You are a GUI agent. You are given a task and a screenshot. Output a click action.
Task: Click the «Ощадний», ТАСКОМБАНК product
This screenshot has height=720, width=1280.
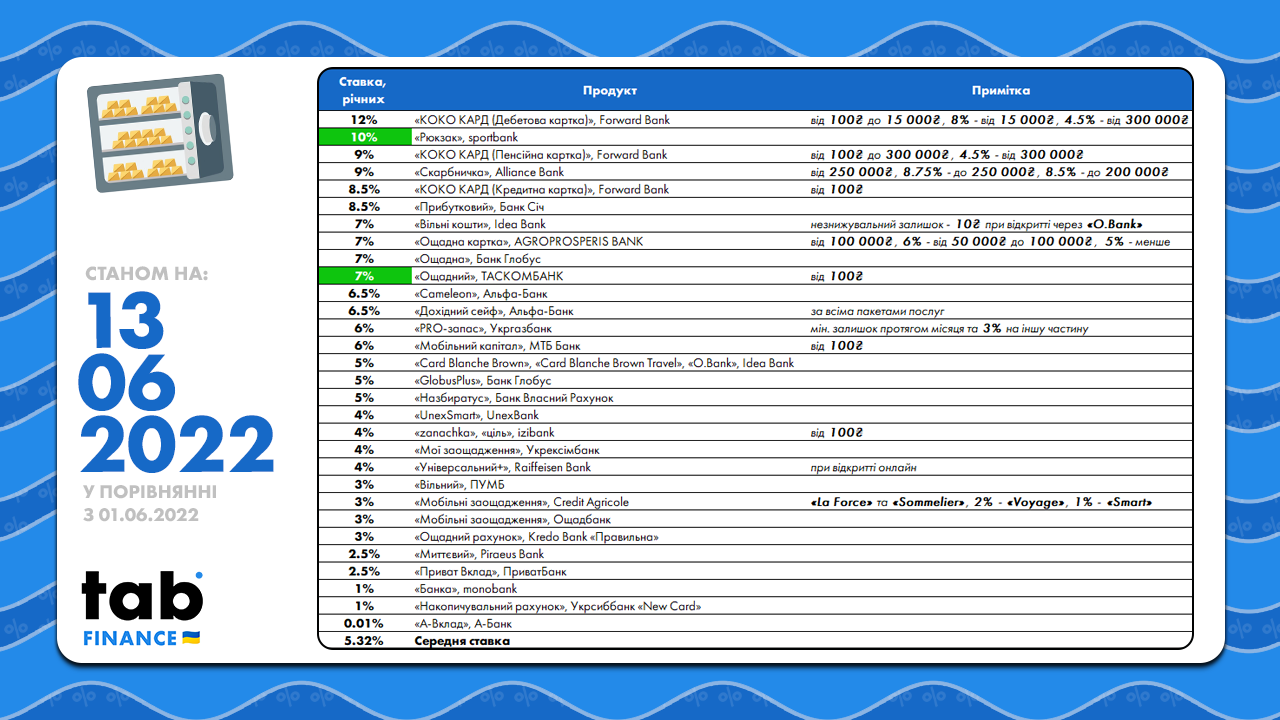[487, 276]
